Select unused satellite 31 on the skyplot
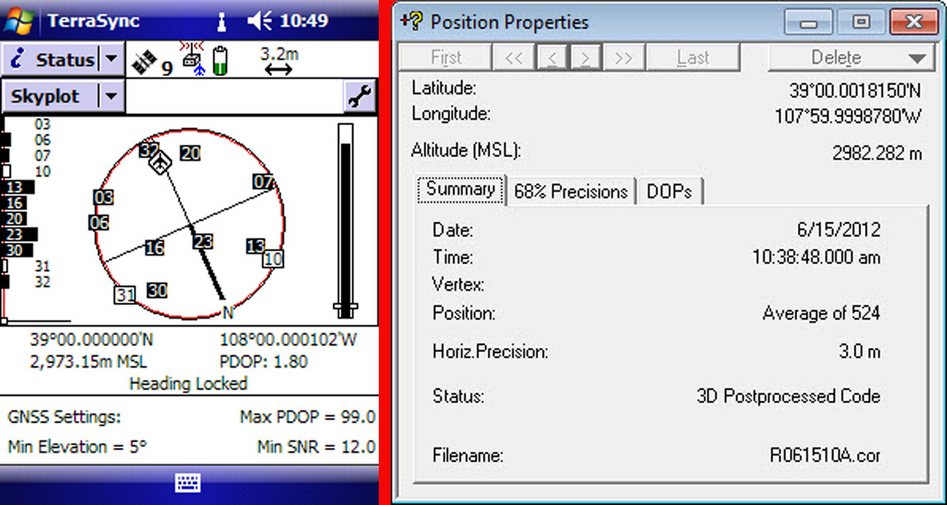This screenshot has height=505, width=947. 125,295
